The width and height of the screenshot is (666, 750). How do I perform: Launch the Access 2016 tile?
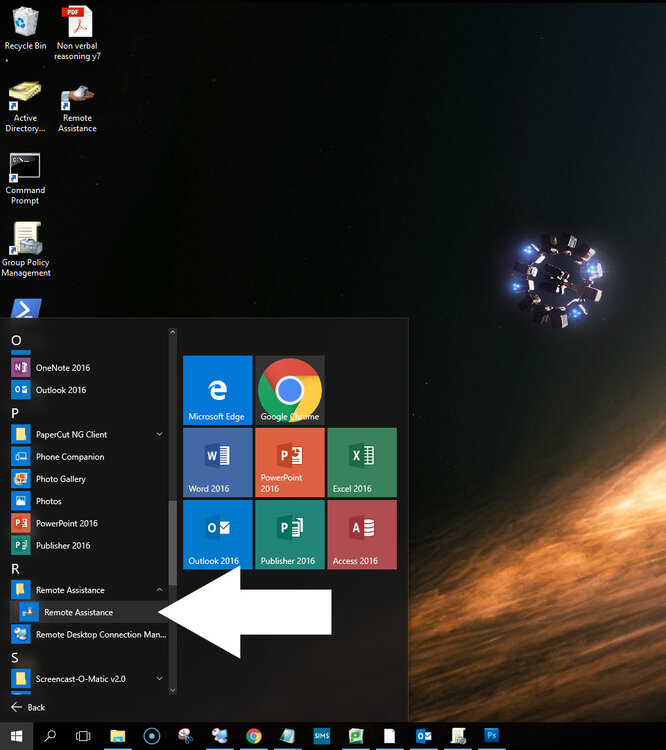tap(362, 535)
